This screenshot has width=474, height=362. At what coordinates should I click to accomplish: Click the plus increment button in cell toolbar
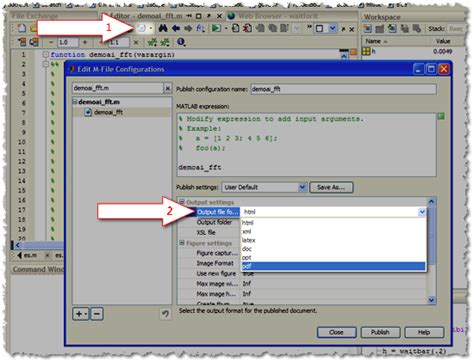click(85, 42)
